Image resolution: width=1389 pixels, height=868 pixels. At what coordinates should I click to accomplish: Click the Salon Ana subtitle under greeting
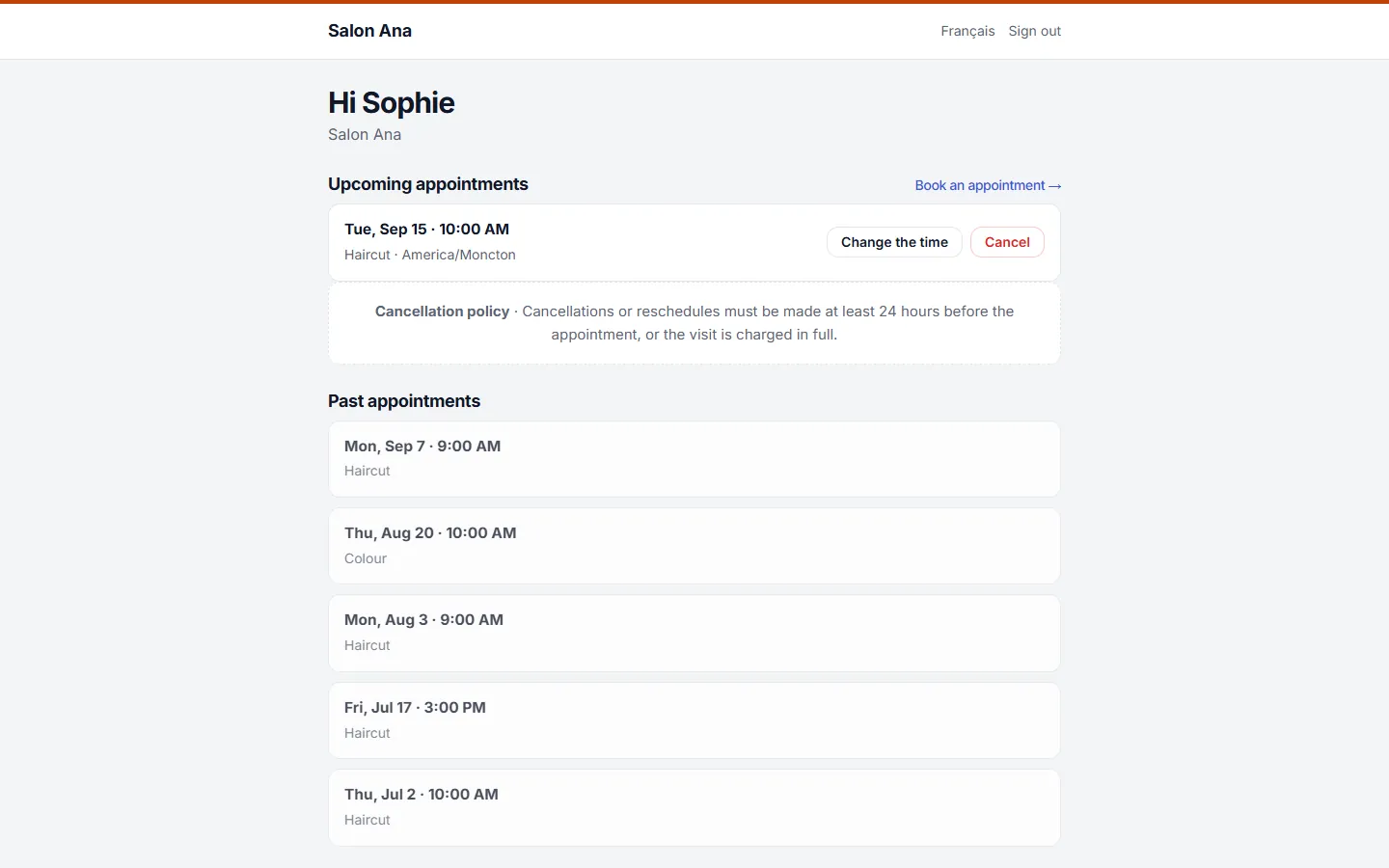coord(365,135)
